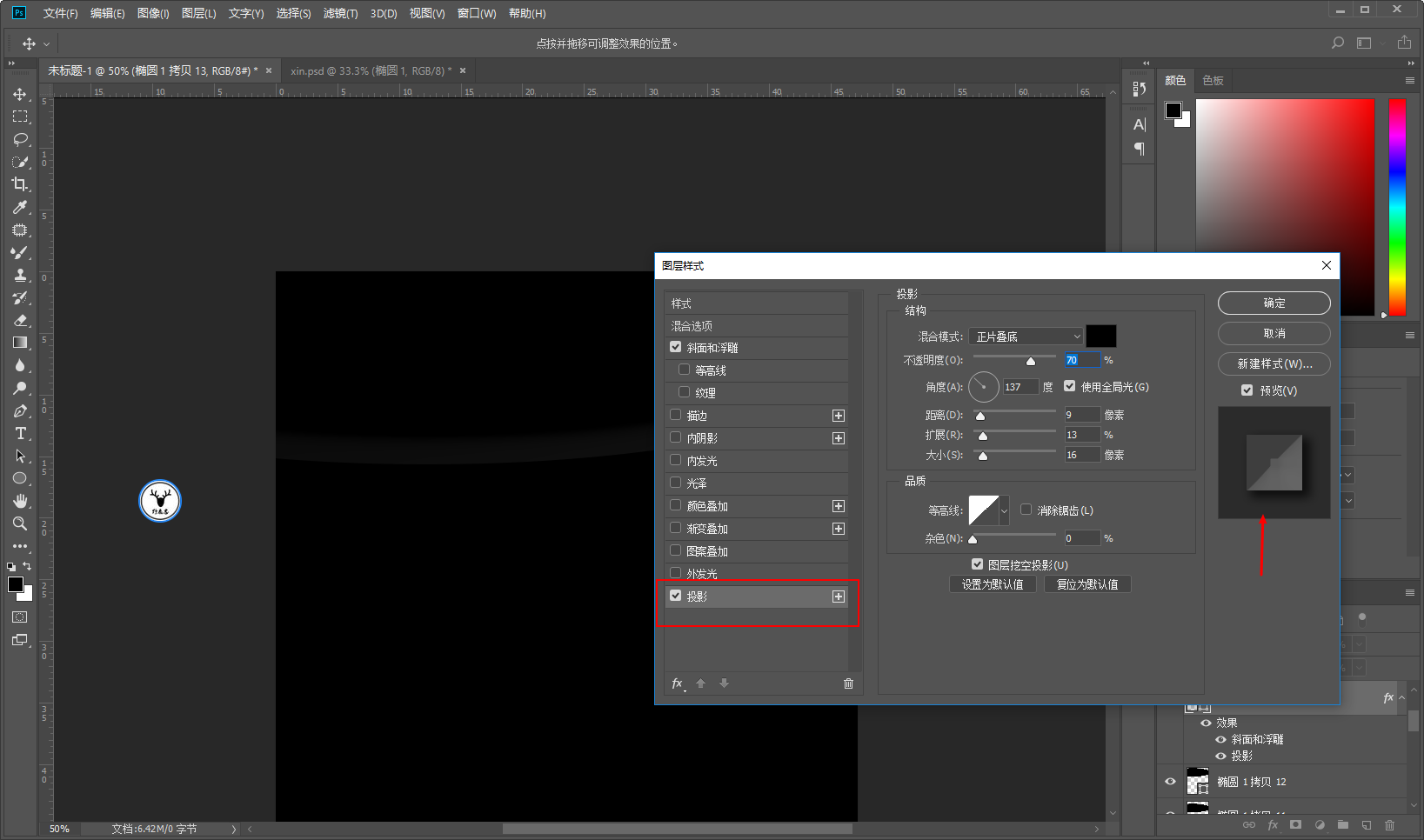Add another 投影 effect with plus icon
Image resolution: width=1424 pixels, height=840 pixels.
pyautogui.click(x=839, y=597)
